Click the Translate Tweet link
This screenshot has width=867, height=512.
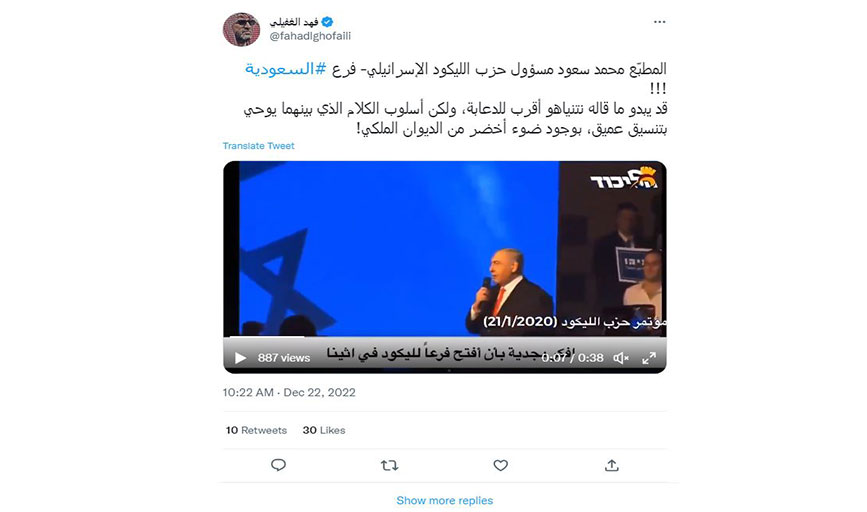(258, 146)
